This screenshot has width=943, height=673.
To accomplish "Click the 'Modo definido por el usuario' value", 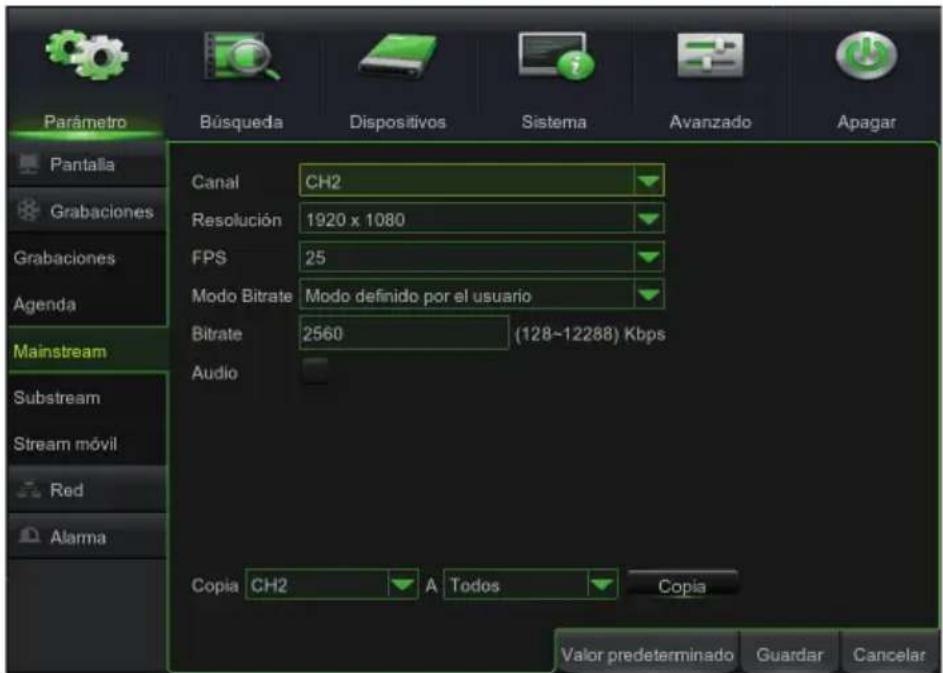I will coord(419,296).
